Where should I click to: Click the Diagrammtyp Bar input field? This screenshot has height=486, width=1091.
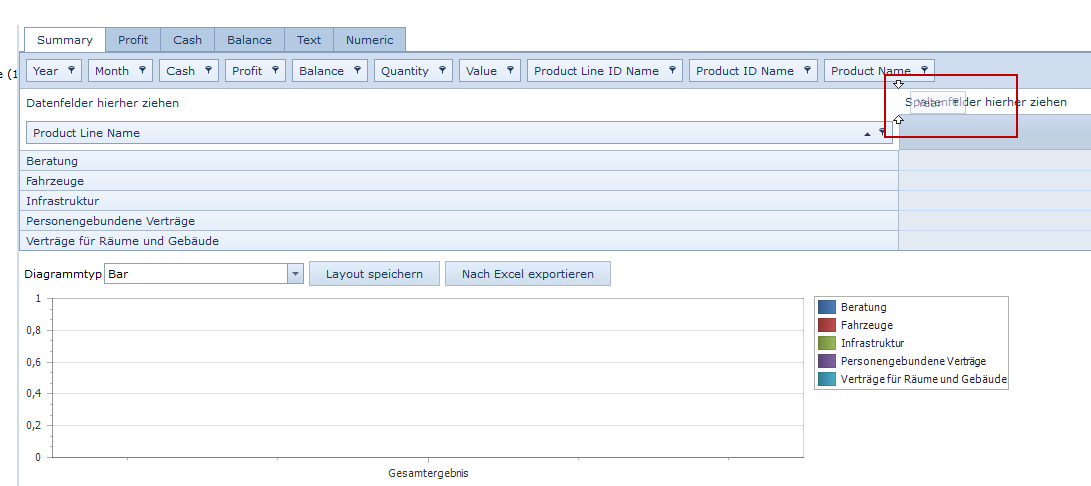(195, 274)
